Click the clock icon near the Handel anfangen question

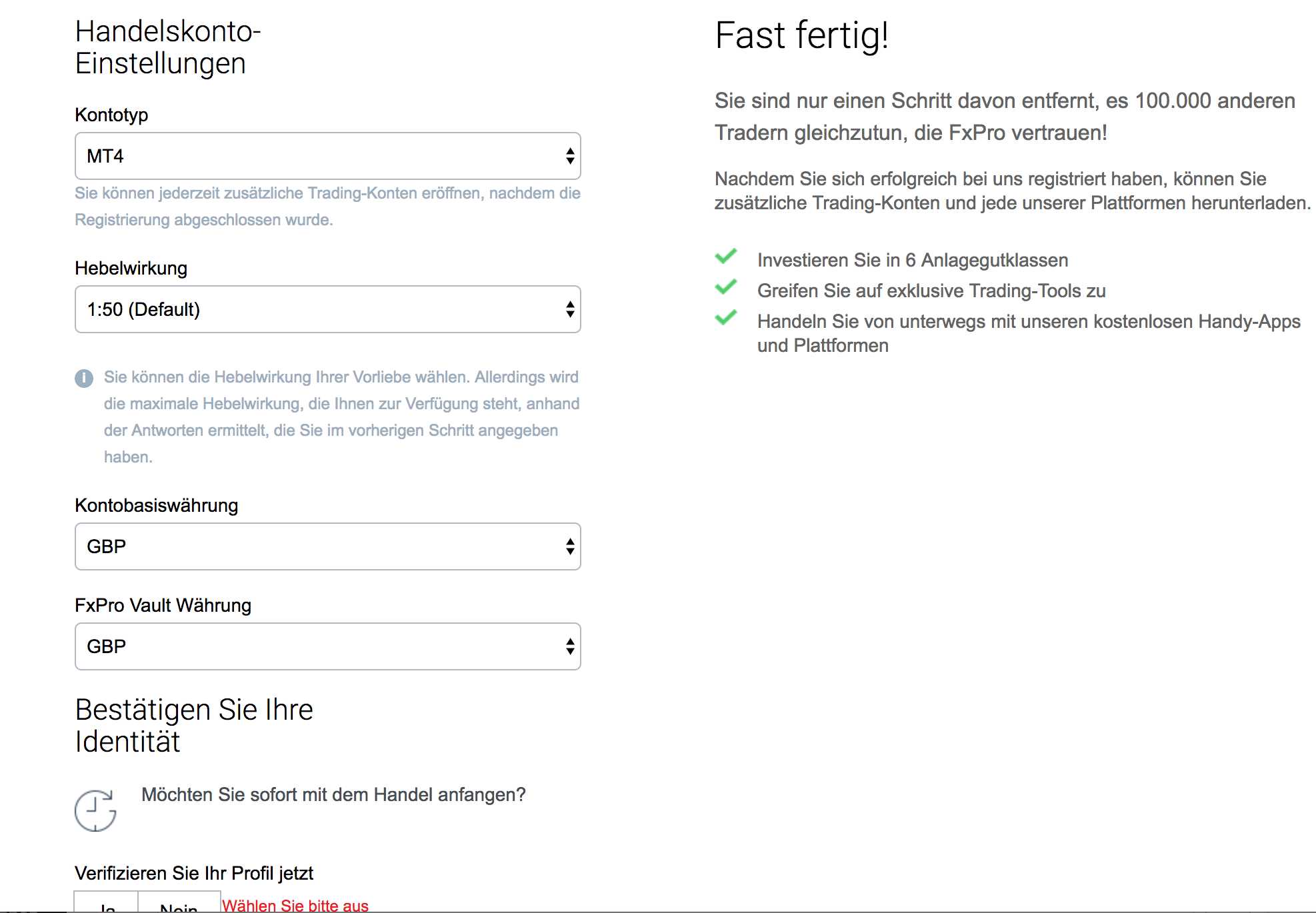[95, 810]
